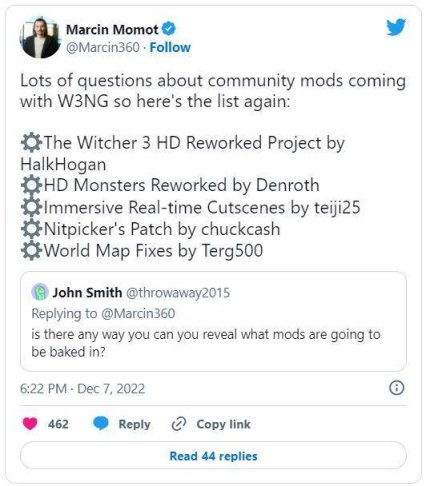Viewport: 430px width, 486px height.
Task: Click the Copy link label
Action: [x=223, y=424]
